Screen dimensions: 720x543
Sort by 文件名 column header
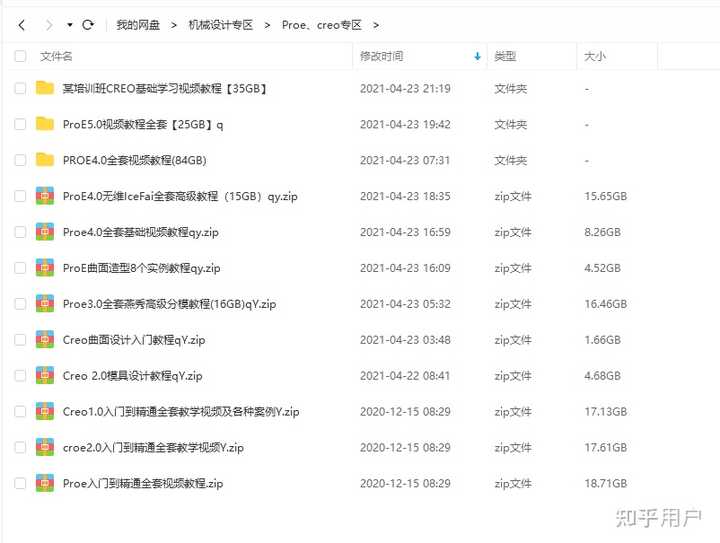pyautogui.click(x=56, y=56)
